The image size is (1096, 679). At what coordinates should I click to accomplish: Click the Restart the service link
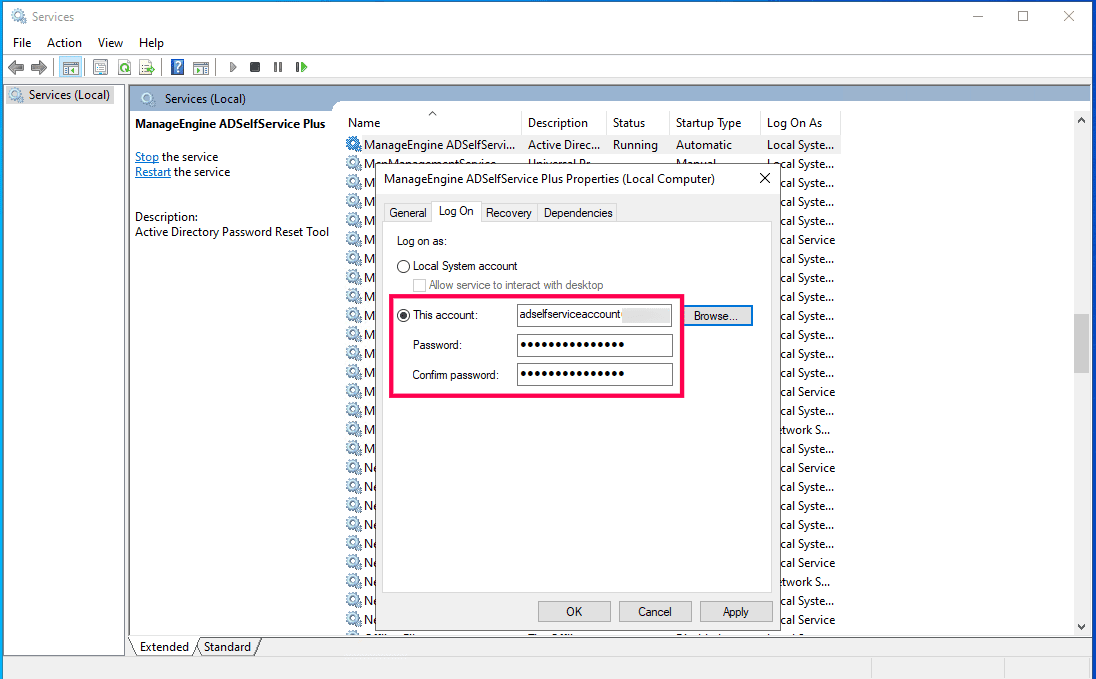coord(153,172)
